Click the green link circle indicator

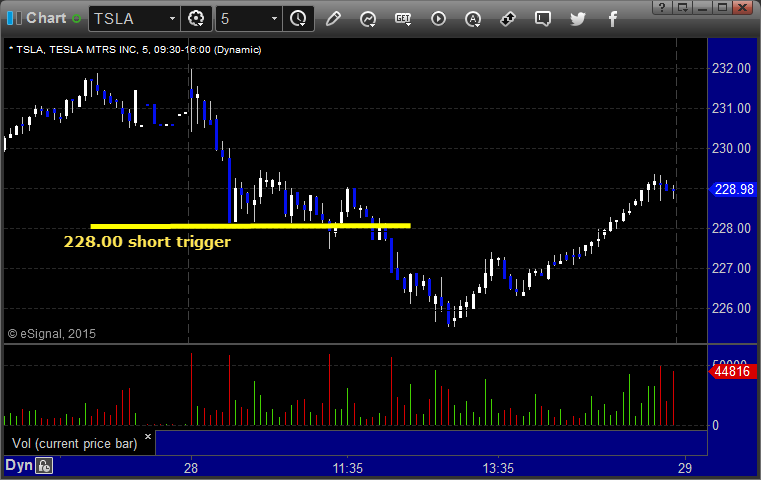76,19
